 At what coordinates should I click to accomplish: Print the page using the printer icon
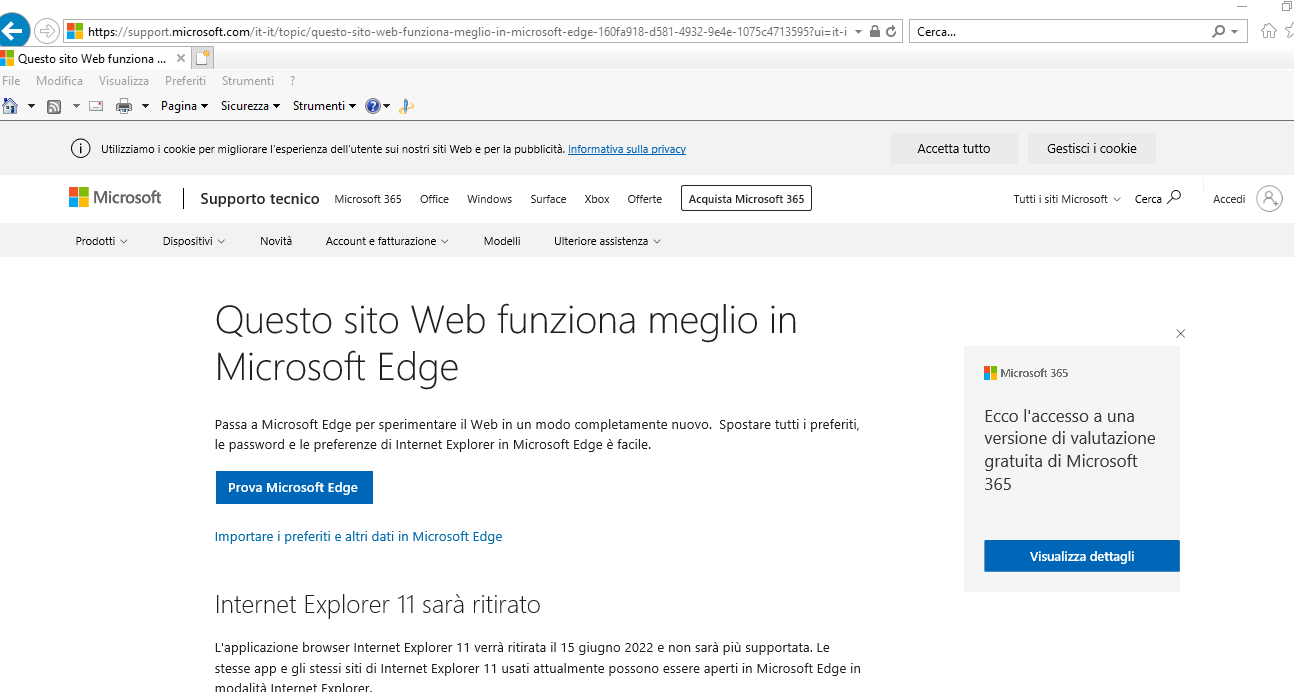tap(124, 106)
